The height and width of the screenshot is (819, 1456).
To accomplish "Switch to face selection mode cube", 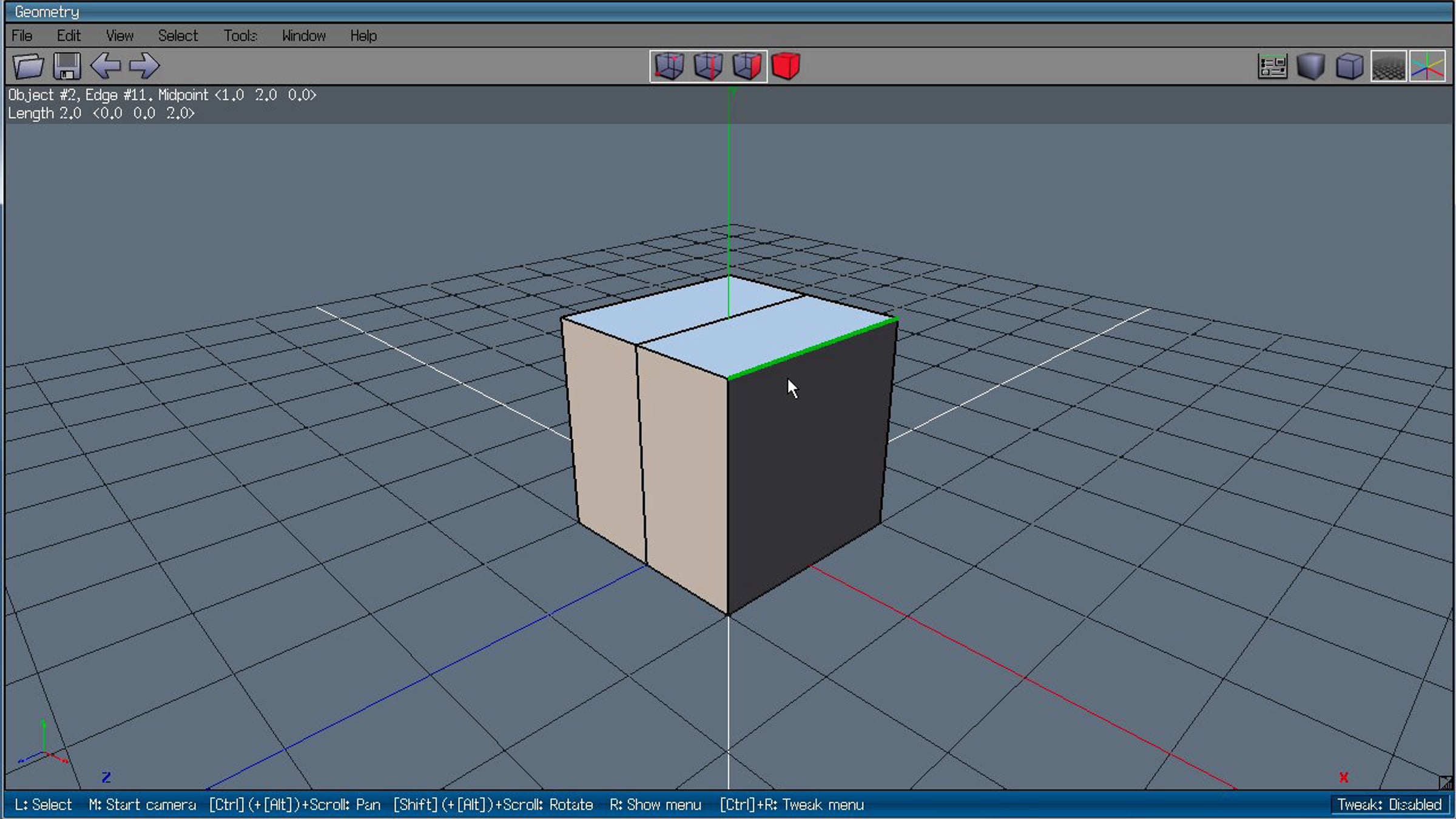I will (x=747, y=66).
